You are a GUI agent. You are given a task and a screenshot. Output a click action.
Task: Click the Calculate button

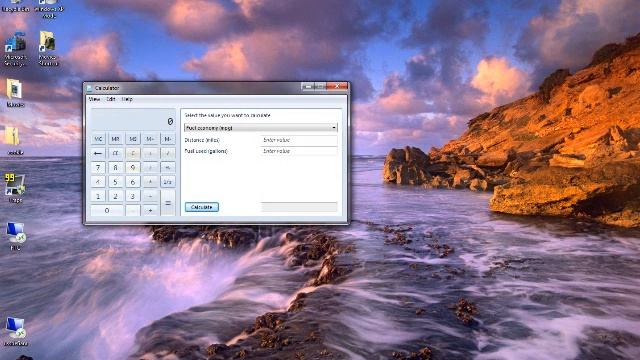coord(202,207)
